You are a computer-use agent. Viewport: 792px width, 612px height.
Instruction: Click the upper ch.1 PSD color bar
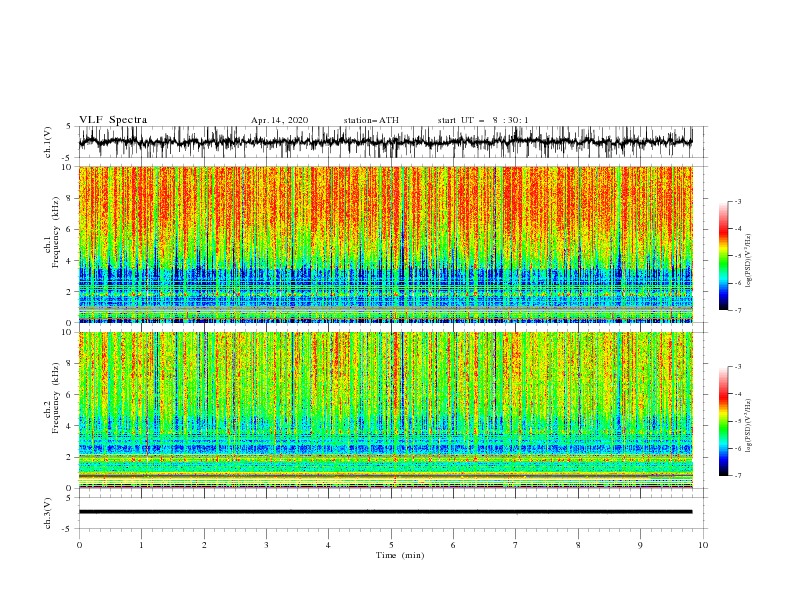click(x=723, y=256)
